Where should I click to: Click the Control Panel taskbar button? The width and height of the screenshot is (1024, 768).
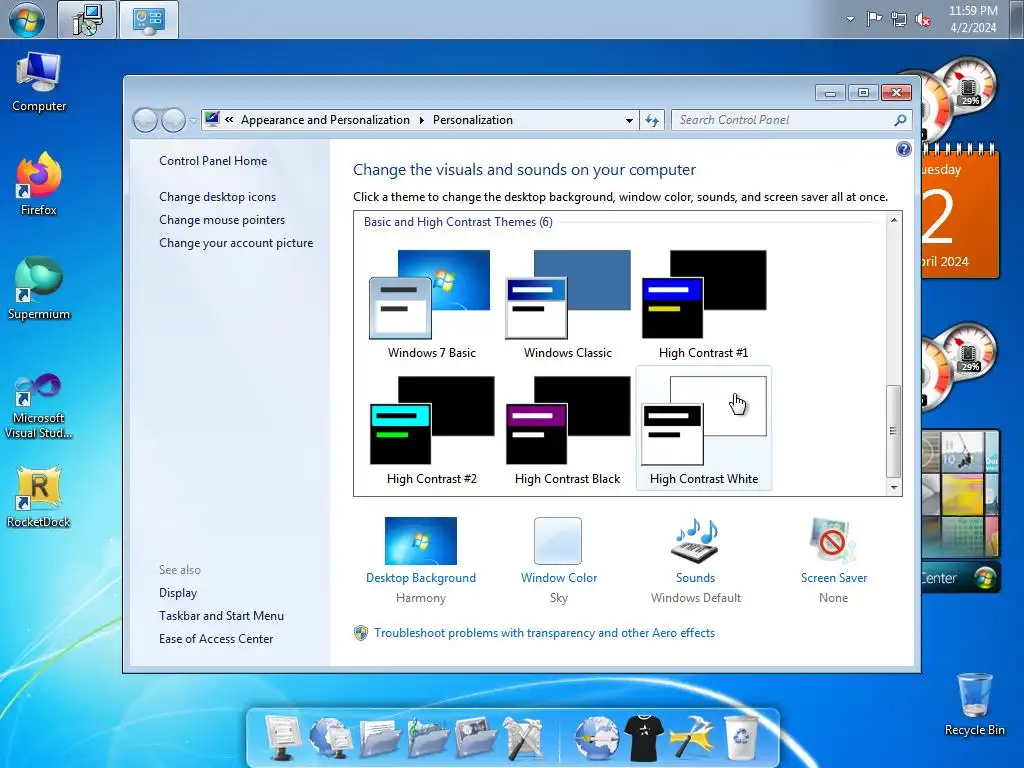pos(149,20)
